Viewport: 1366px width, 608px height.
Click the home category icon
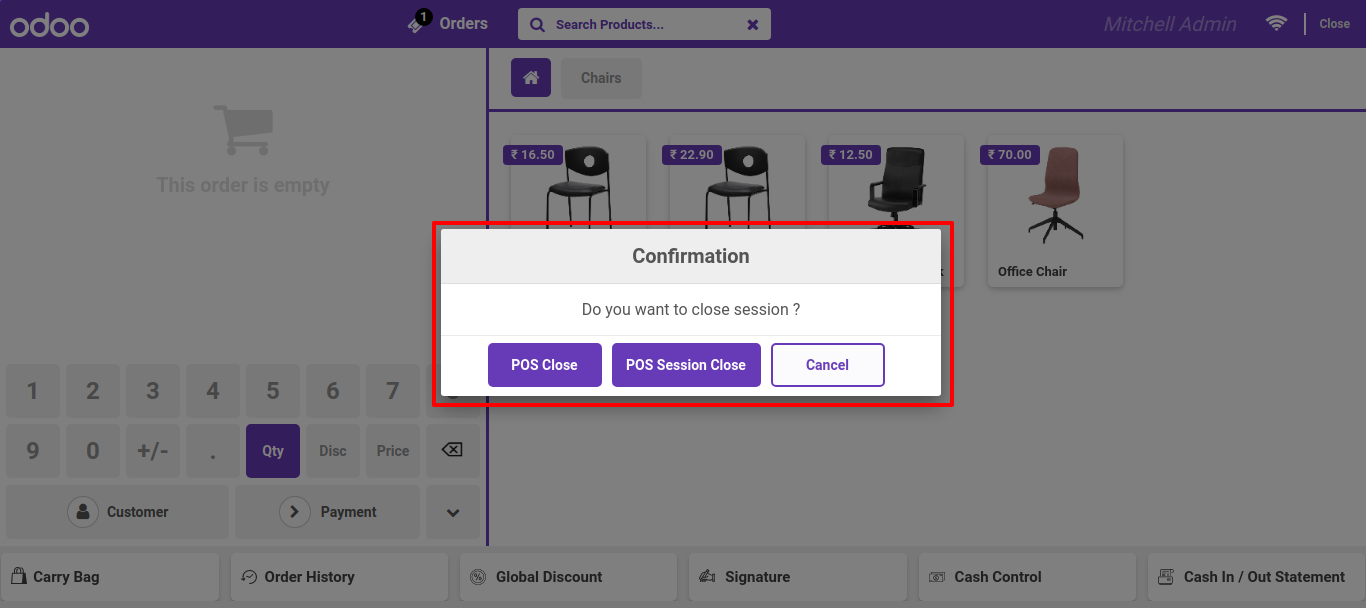pyautogui.click(x=531, y=78)
